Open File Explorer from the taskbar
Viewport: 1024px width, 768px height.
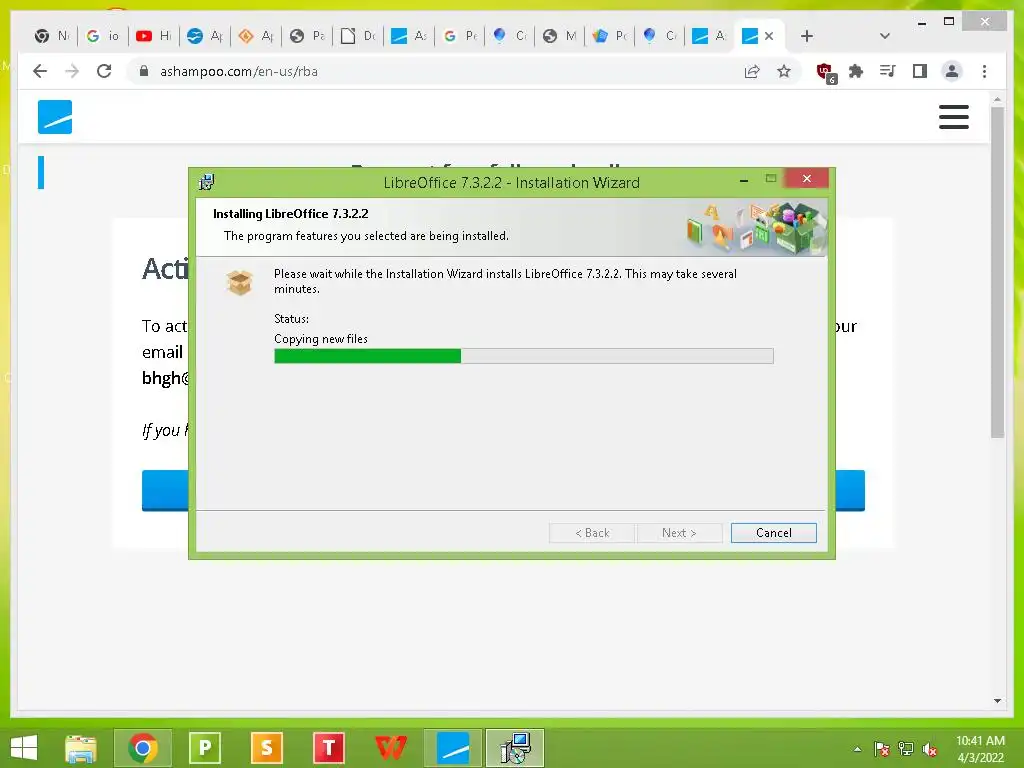[x=81, y=748]
